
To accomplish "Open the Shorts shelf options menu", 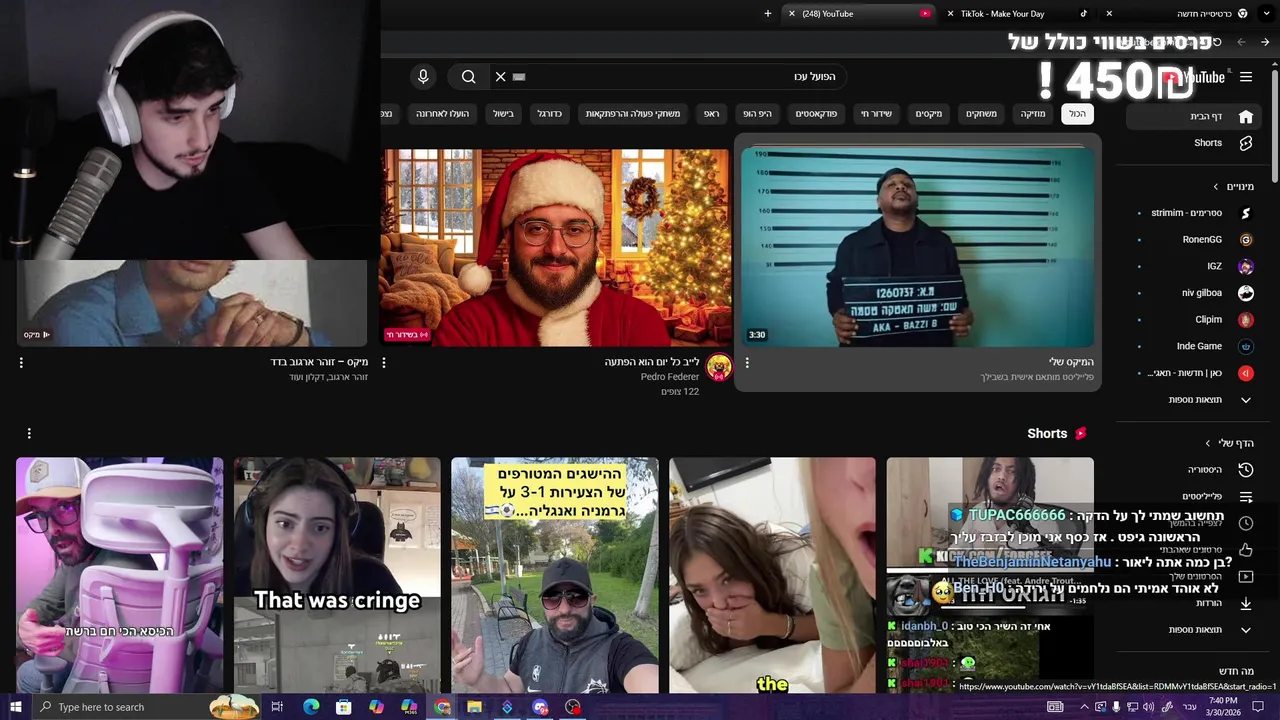I will 29,433.
